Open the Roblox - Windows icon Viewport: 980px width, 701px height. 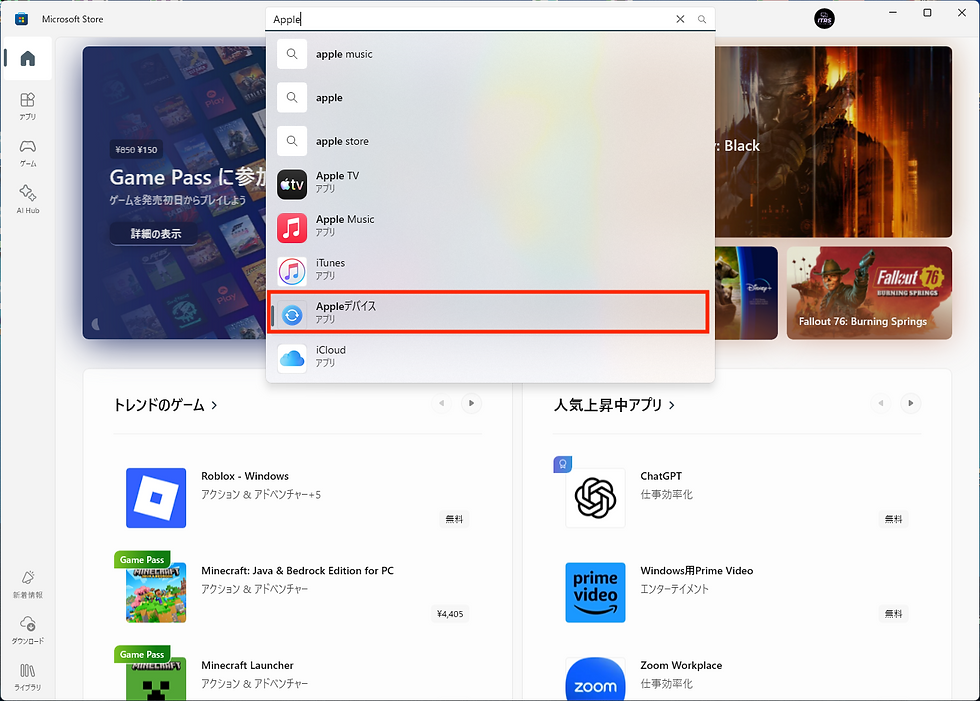coord(156,498)
